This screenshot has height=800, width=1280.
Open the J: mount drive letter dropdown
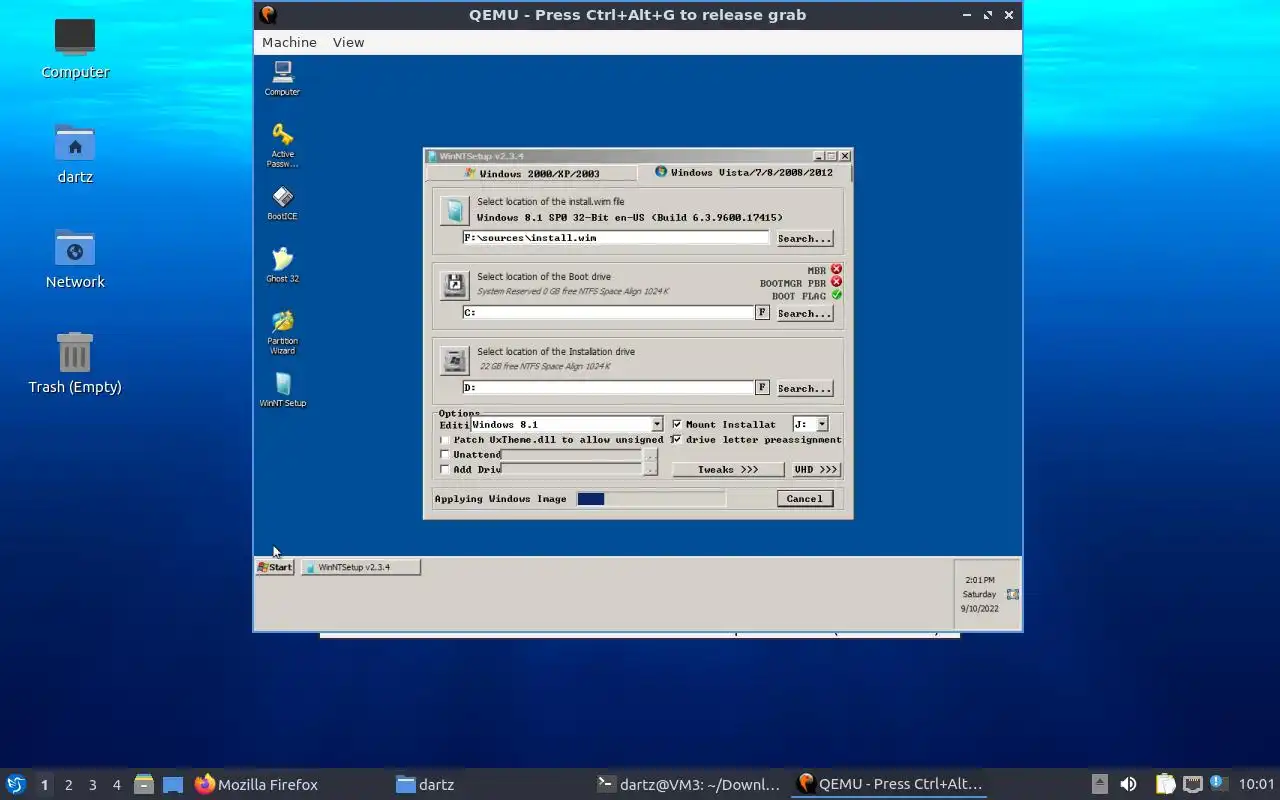pos(822,425)
